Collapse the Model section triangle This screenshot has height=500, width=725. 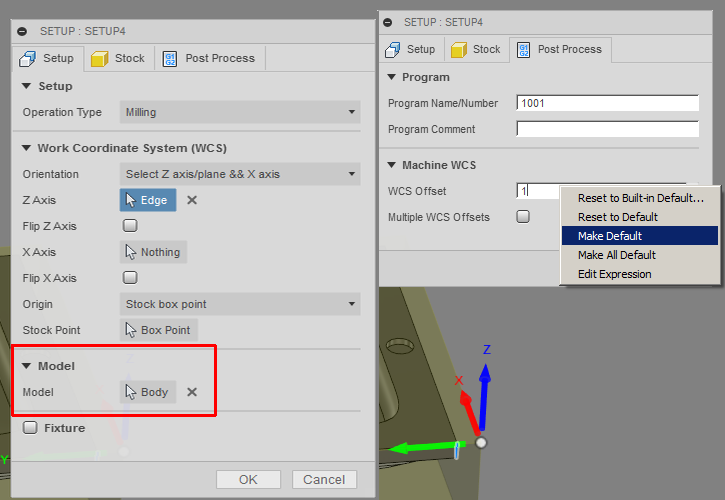26,366
